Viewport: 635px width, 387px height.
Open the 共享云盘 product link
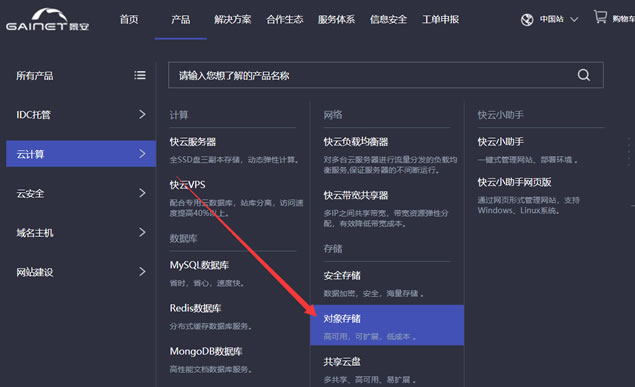coord(342,362)
